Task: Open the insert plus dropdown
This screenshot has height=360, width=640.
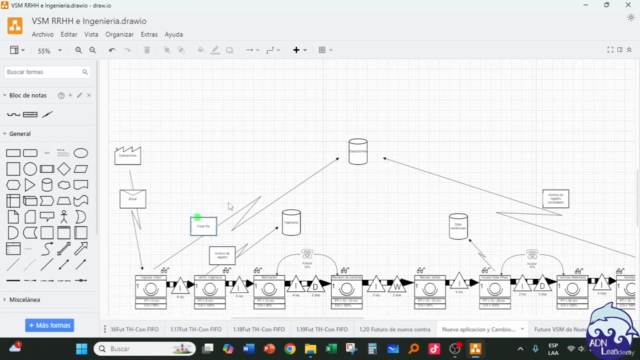Action: pyautogui.click(x=299, y=50)
